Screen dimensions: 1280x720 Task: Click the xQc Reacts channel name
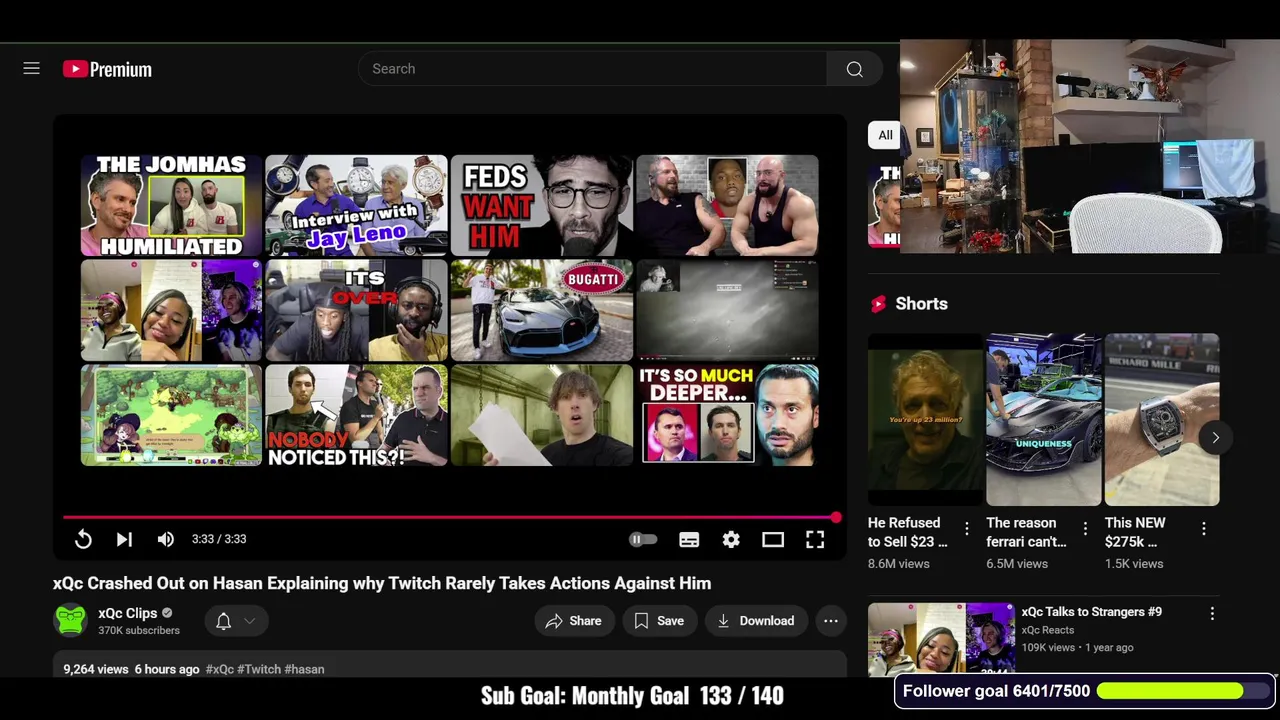click(1047, 630)
